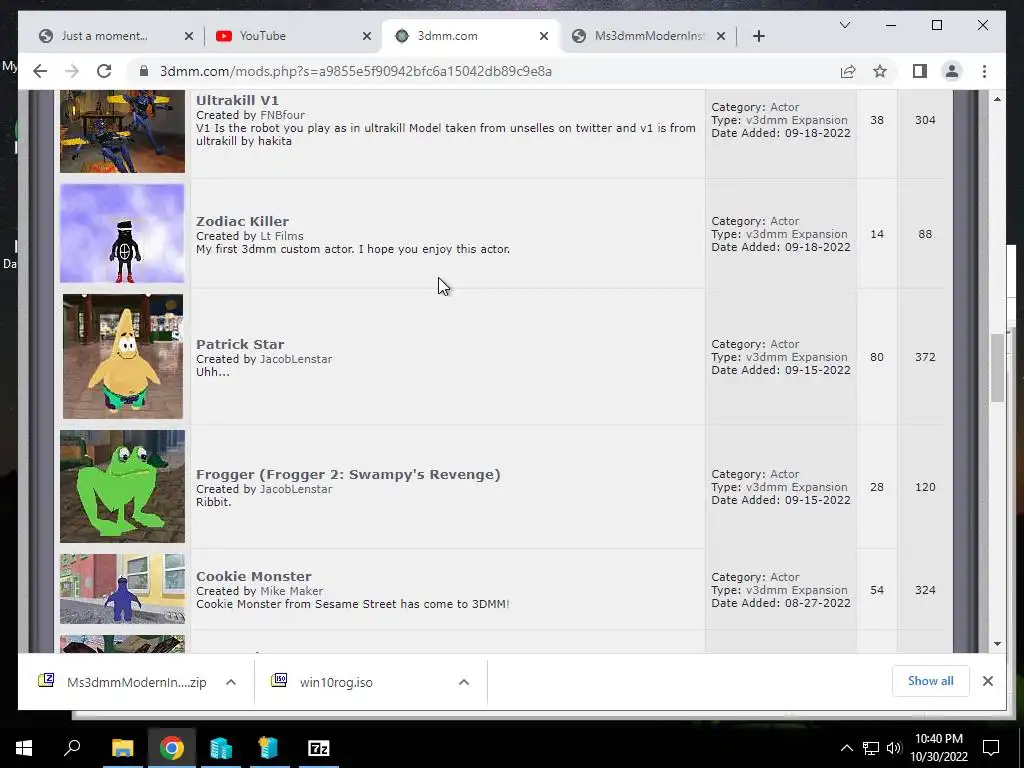Share this page icon in address bar
Screen dimensions: 1024x768
(848, 71)
